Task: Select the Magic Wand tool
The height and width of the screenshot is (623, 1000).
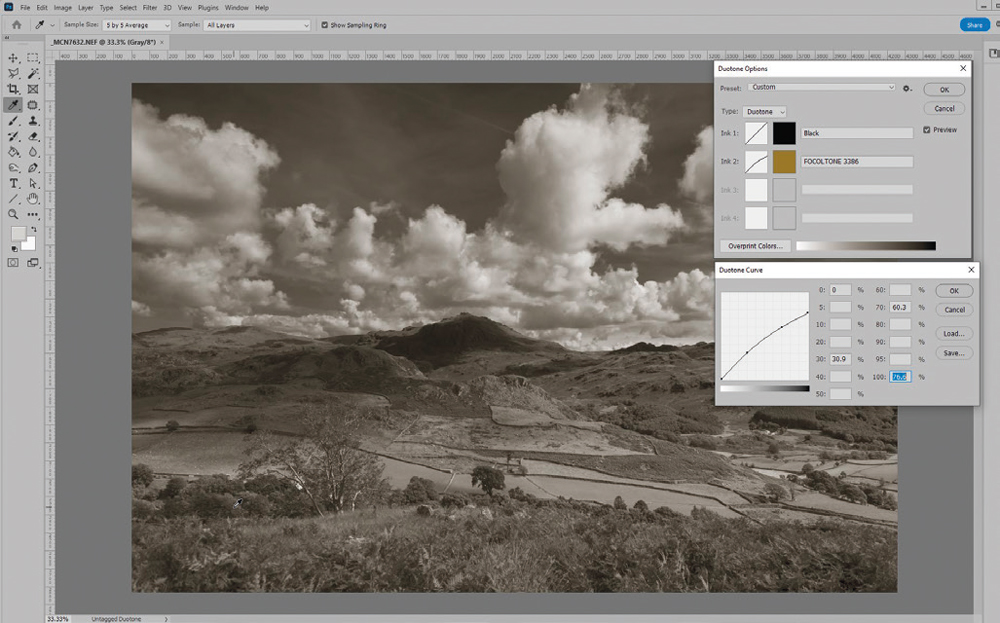Action: tap(33, 74)
